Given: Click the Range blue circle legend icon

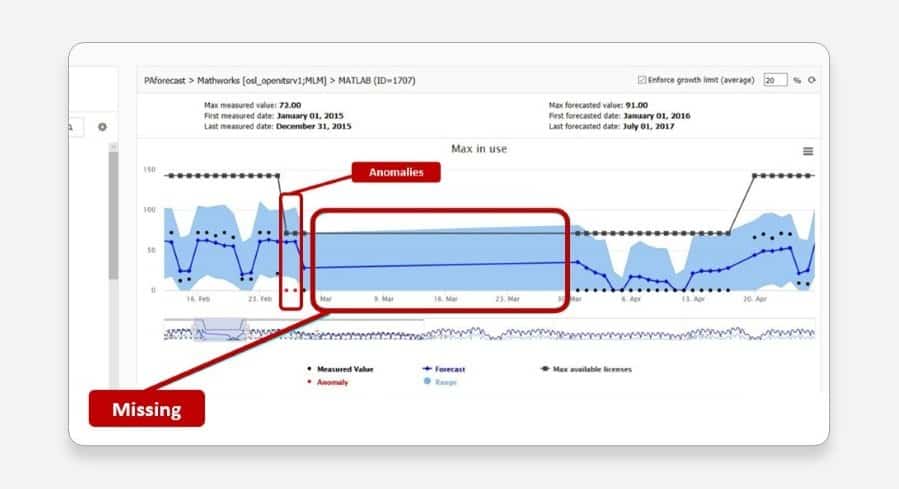Looking at the screenshot, I should click(427, 381).
